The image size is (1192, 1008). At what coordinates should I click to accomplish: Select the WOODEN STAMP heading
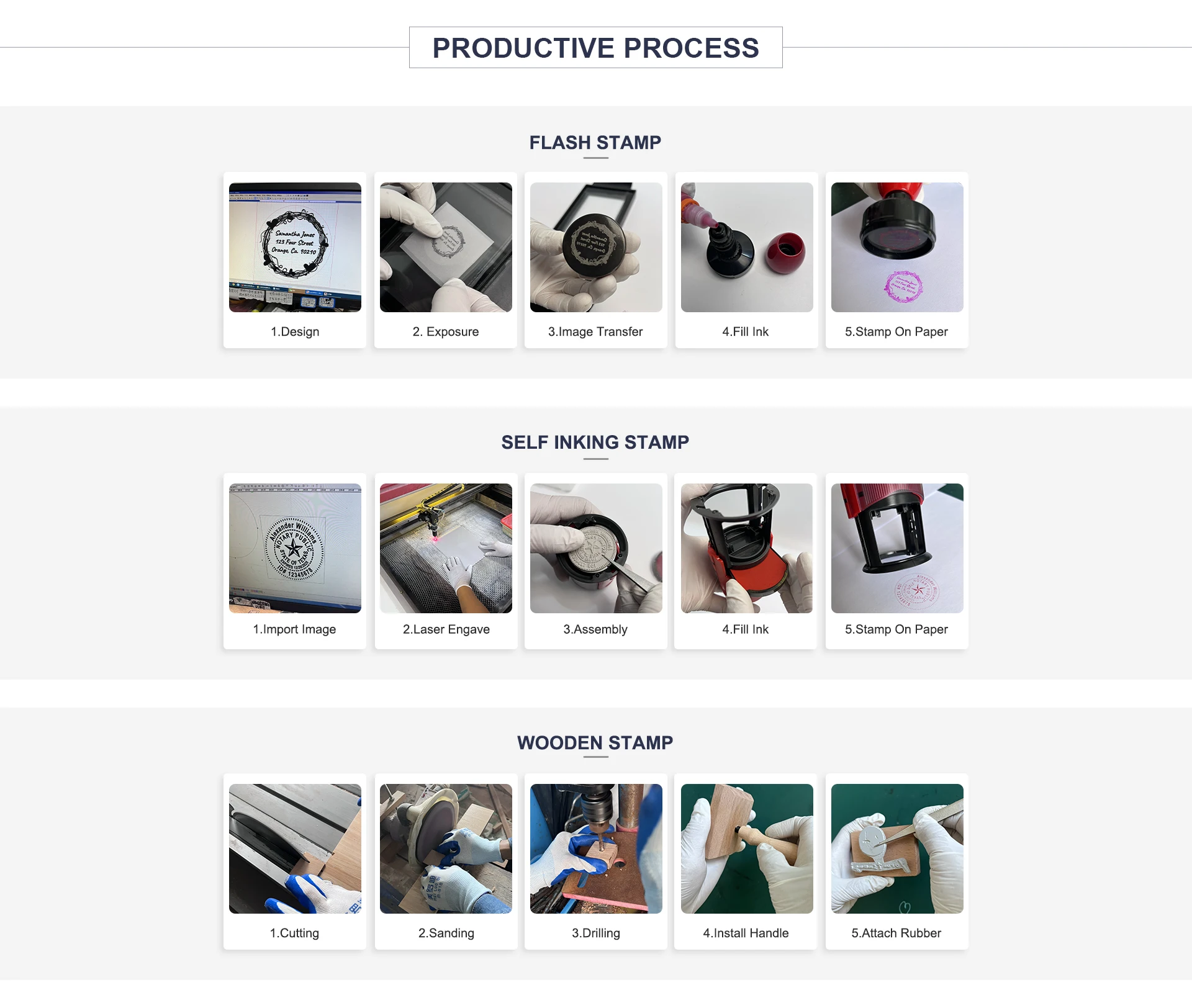[595, 743]
